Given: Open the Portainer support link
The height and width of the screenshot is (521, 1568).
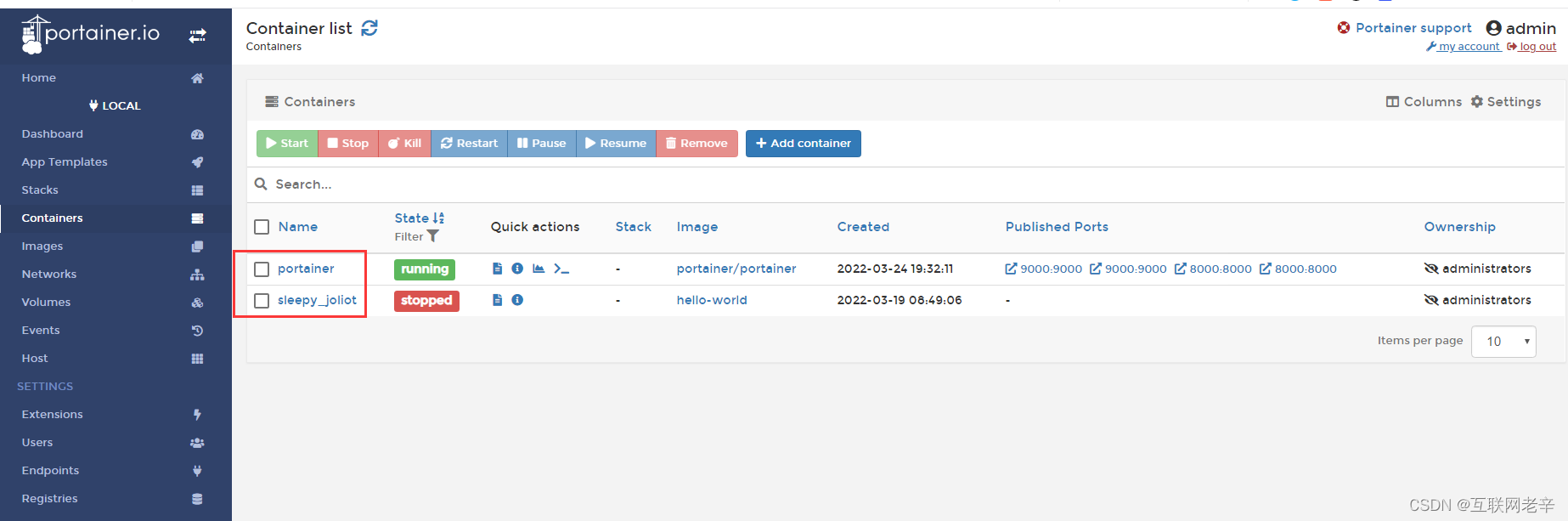Looking at the screenshot, I should point(1405,28).
